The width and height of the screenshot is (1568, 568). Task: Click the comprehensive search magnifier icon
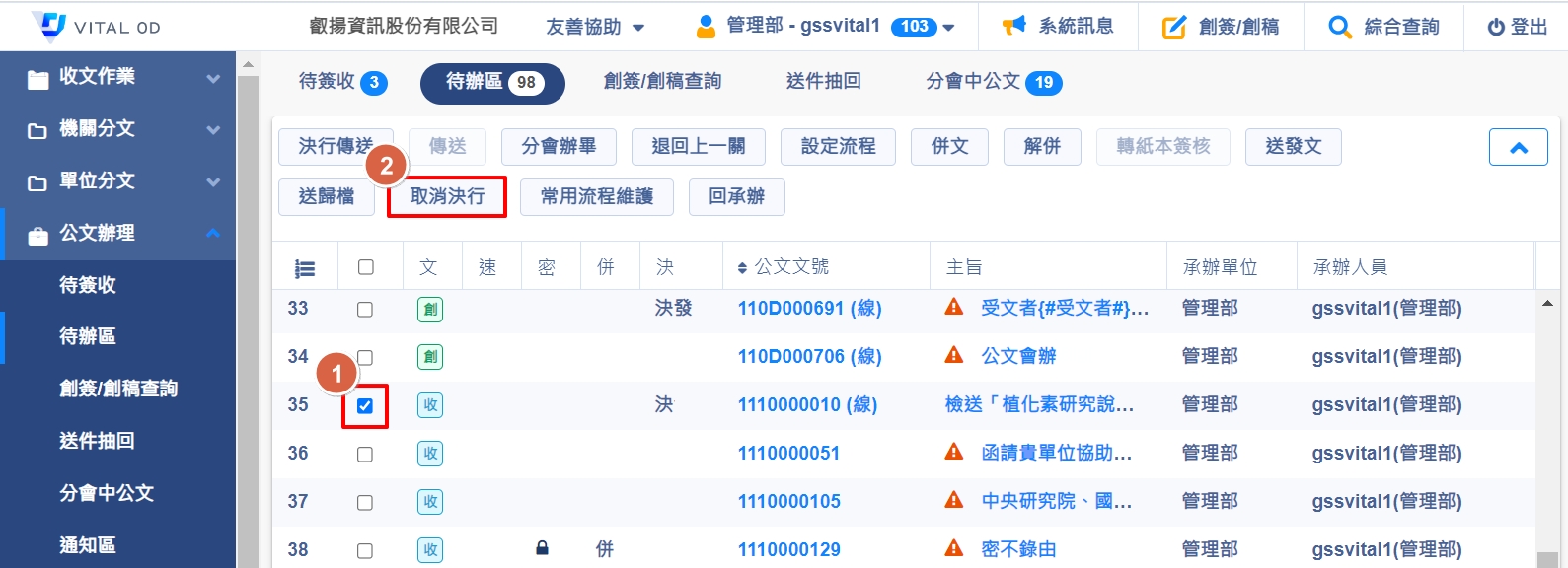click(1339, 27)
